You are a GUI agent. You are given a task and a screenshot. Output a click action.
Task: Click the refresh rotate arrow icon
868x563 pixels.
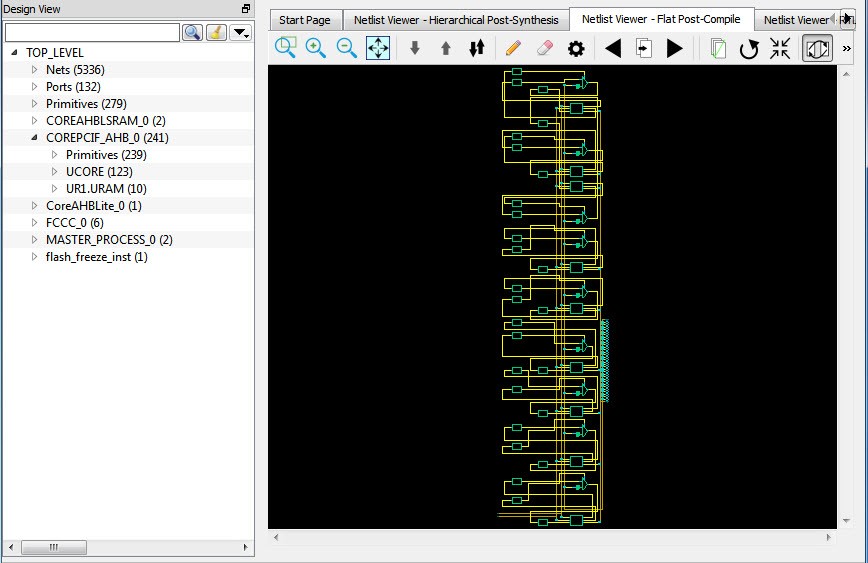[749, 48]
